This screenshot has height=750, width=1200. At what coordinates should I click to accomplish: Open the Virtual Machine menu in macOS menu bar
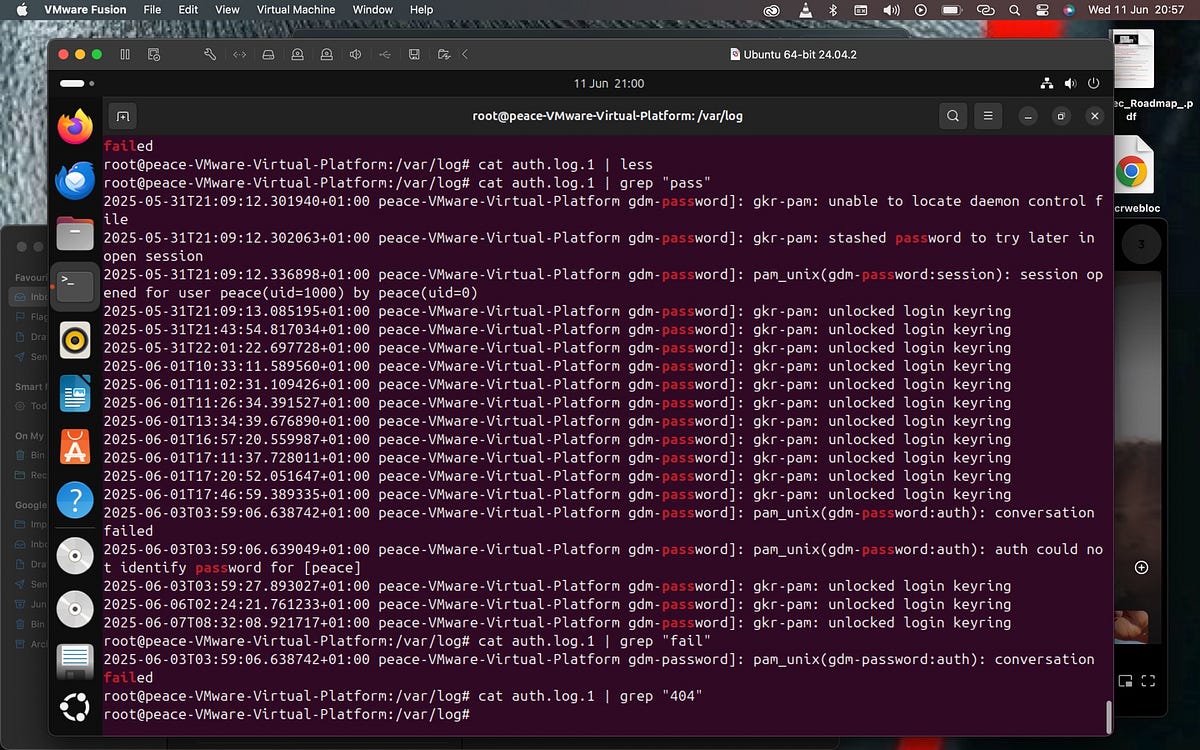coord(295,9)
